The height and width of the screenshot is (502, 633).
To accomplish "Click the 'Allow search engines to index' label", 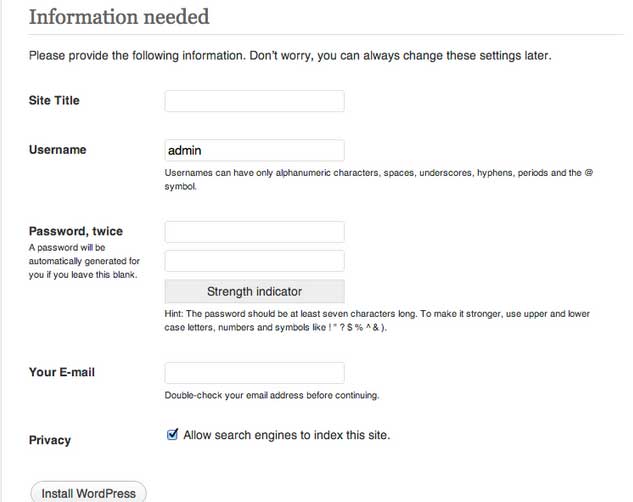I will pos(286,435).
